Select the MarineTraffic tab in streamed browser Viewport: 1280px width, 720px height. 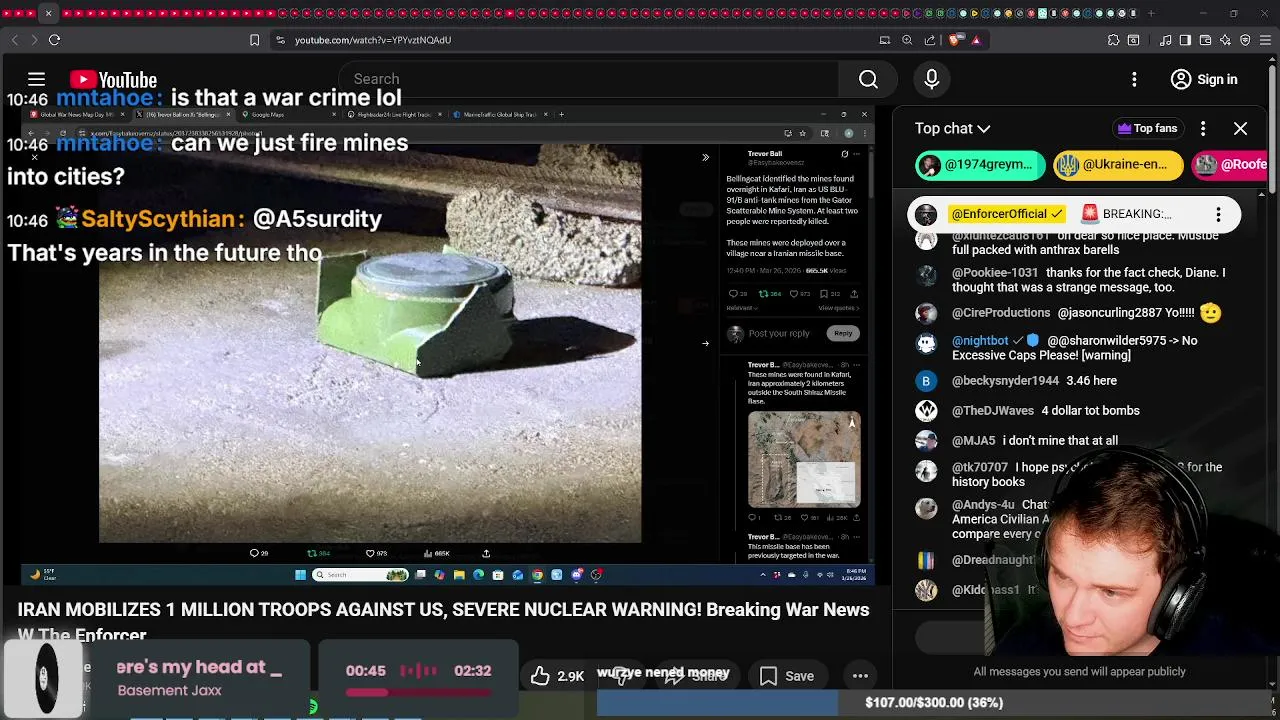coord(497,114)
